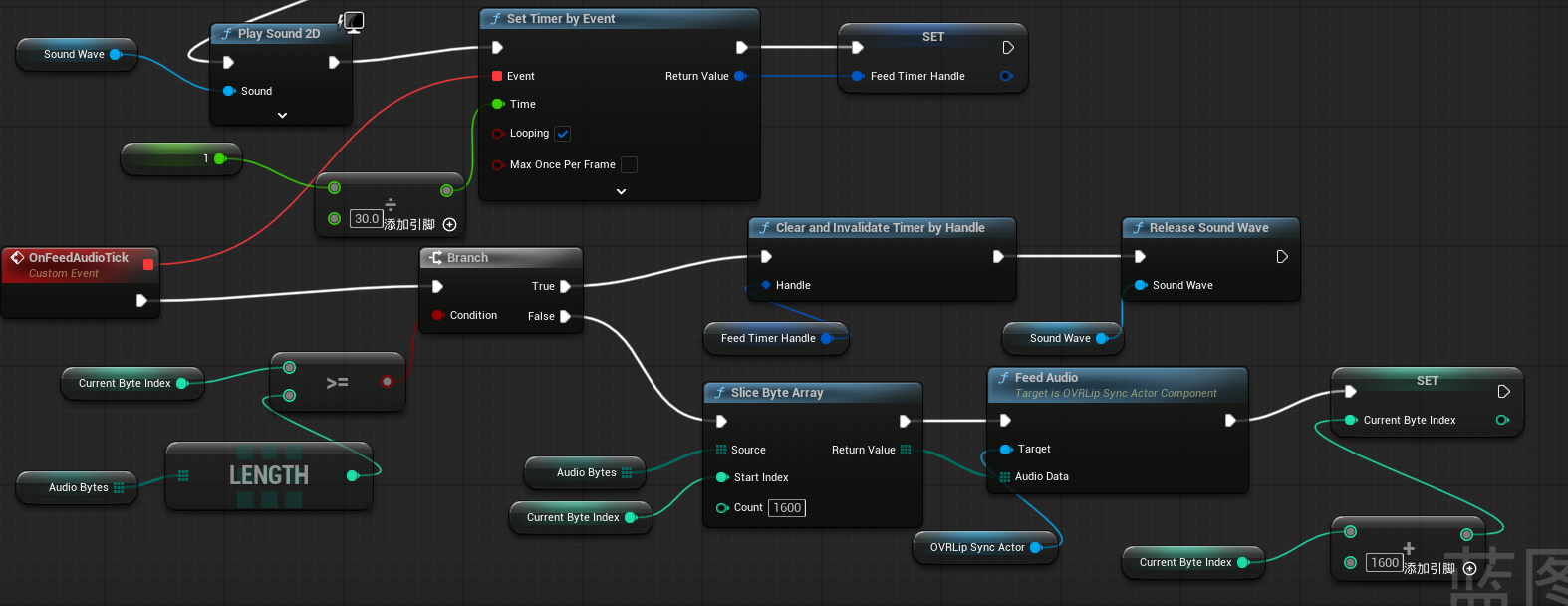1568x606 pixels.
Task: Select the Play Sound 2D node title
Action: pos(279,34)
